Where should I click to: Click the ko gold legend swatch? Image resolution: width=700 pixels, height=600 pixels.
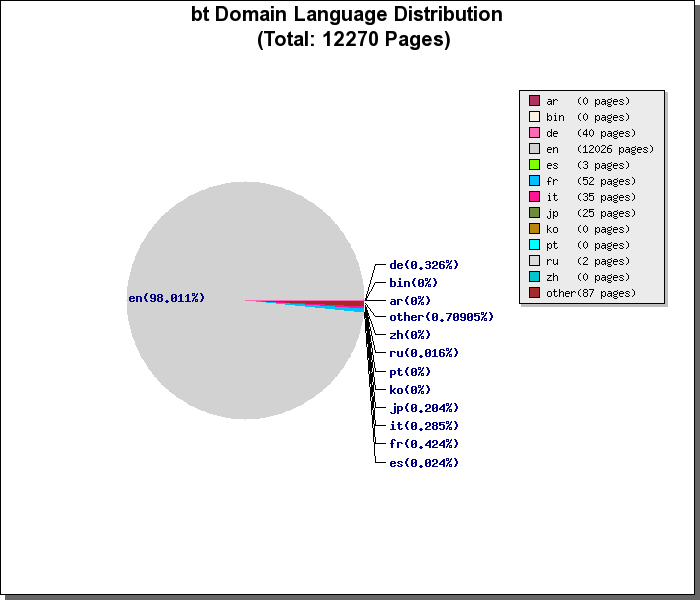pyautogui.click(x=534, y=229)
